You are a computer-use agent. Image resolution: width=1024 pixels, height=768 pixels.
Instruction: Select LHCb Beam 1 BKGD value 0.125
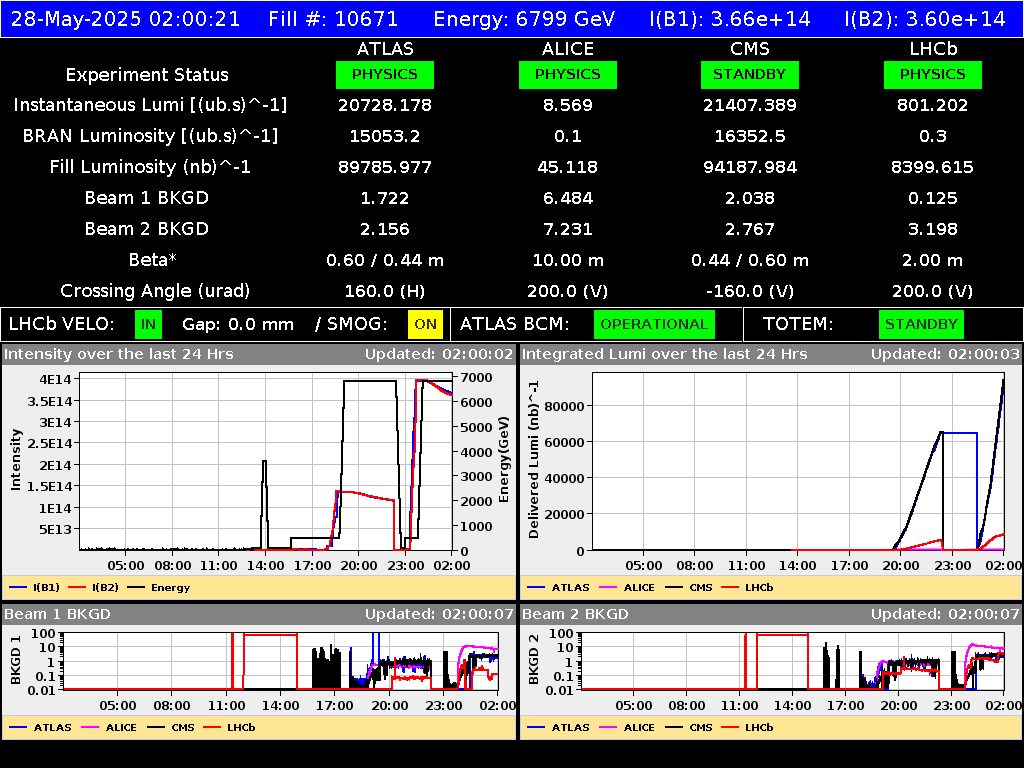[933, 198]
